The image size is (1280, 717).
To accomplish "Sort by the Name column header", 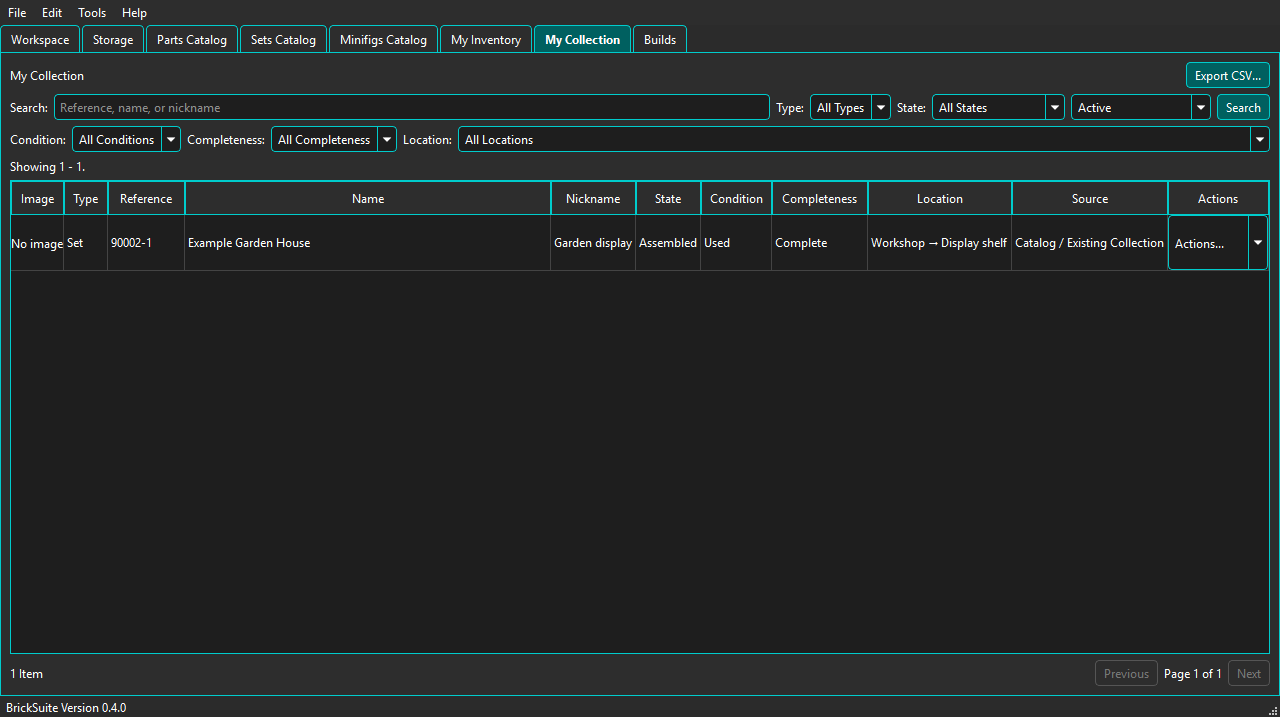I will click(368, 198).
